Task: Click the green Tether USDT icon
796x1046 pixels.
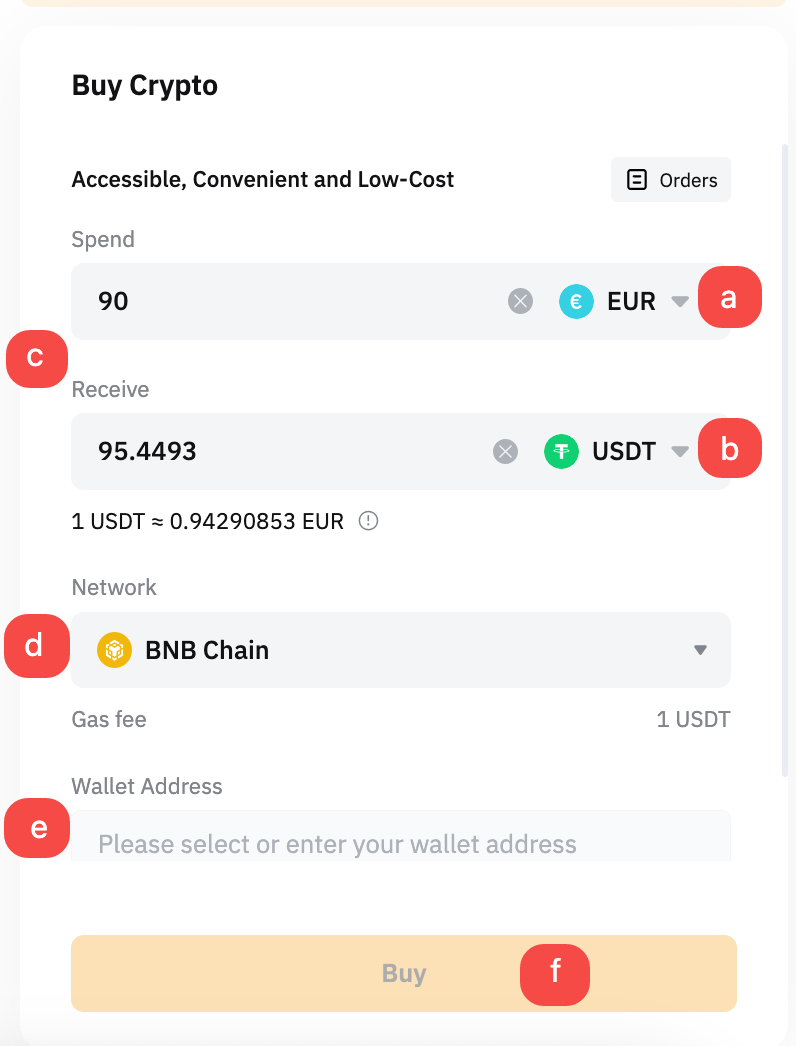Action: 561,452
